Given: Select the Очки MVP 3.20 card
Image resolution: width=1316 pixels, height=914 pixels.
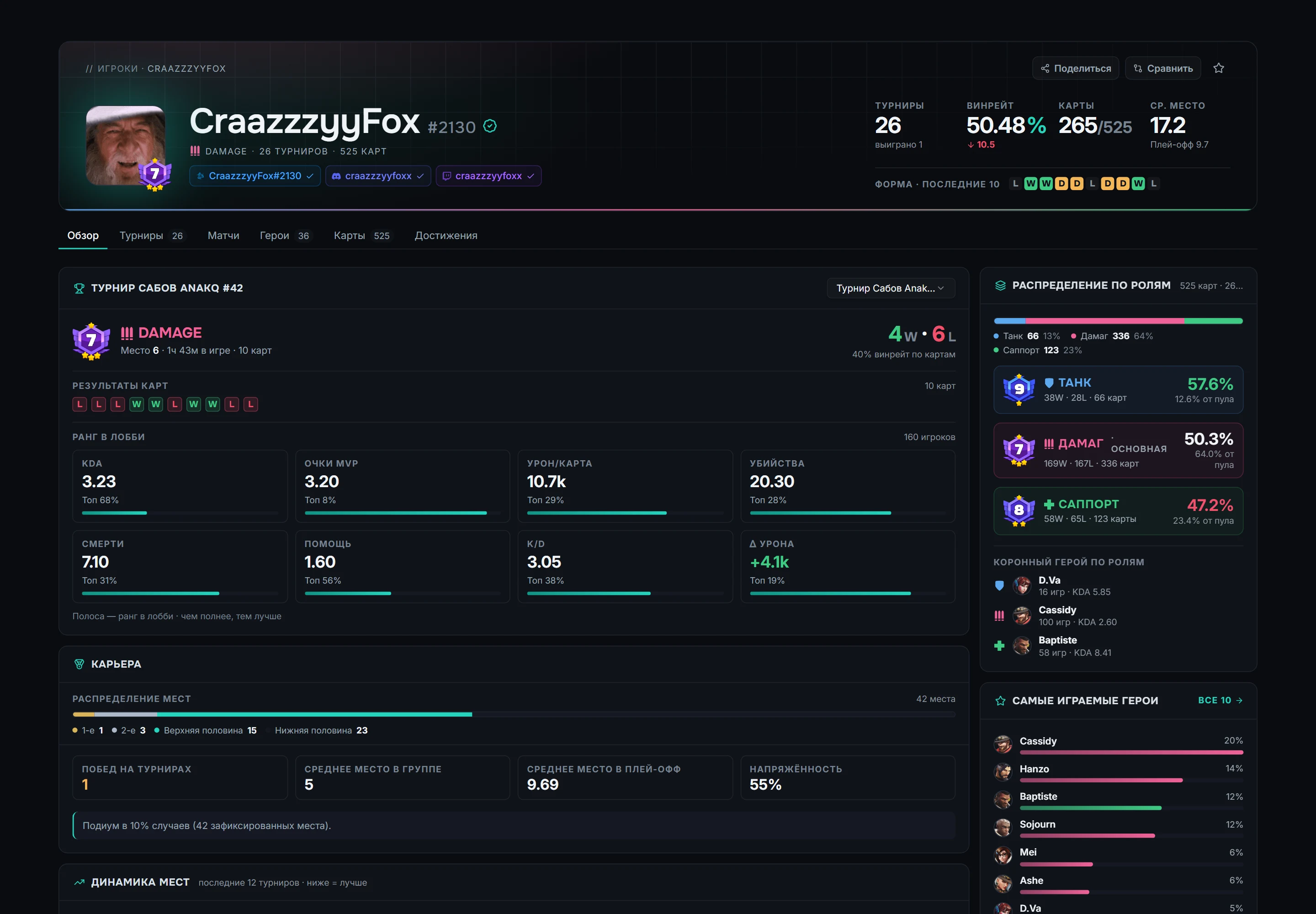Looking at the screenshot, I should [x=403, y=486].
